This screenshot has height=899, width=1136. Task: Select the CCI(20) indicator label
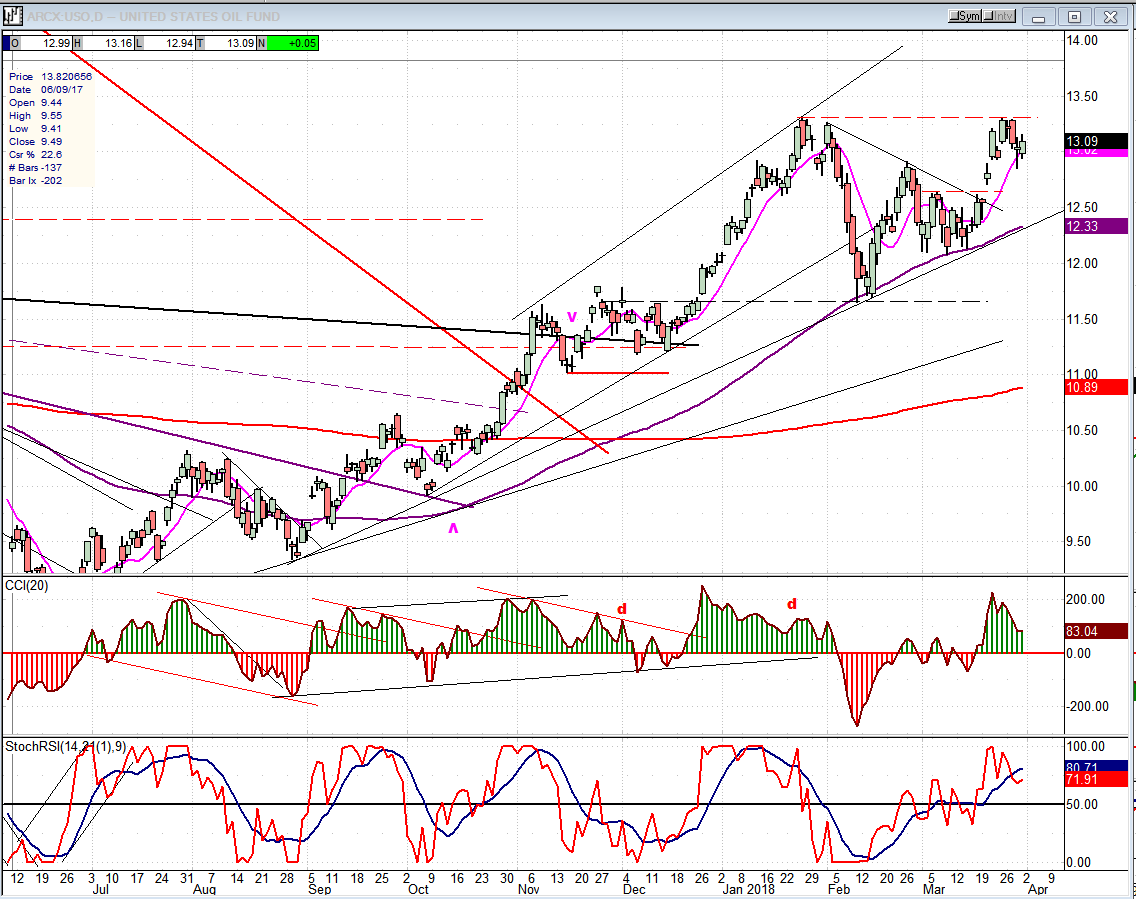coord(27,583)
